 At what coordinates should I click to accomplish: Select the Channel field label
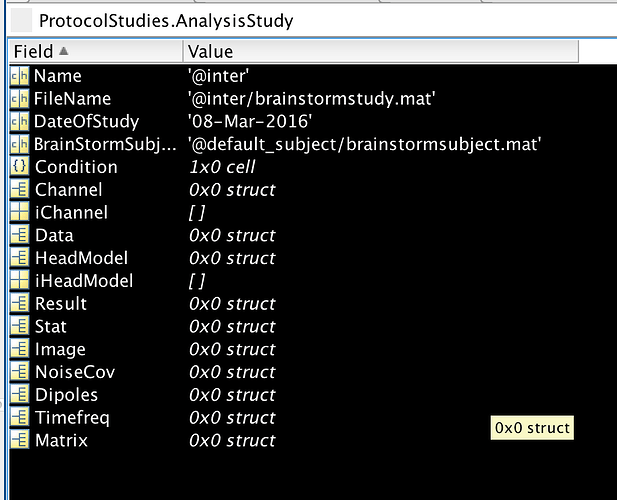click(x=69, y=190)
